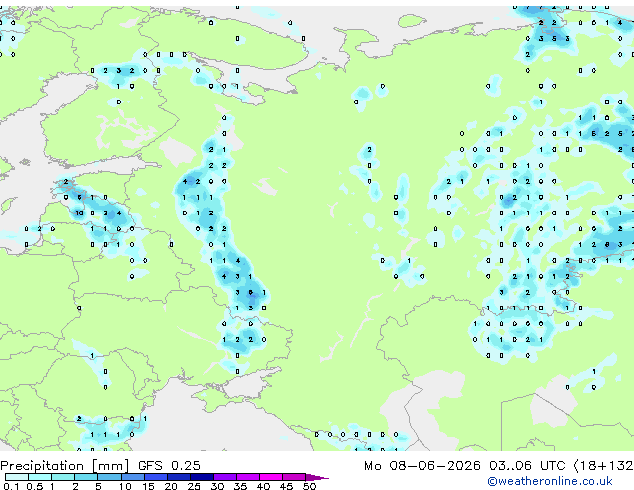The height and width of the screenshot is (490, 634).
Task: Click the legend label '0.5'
Action: tap(34, 486)
